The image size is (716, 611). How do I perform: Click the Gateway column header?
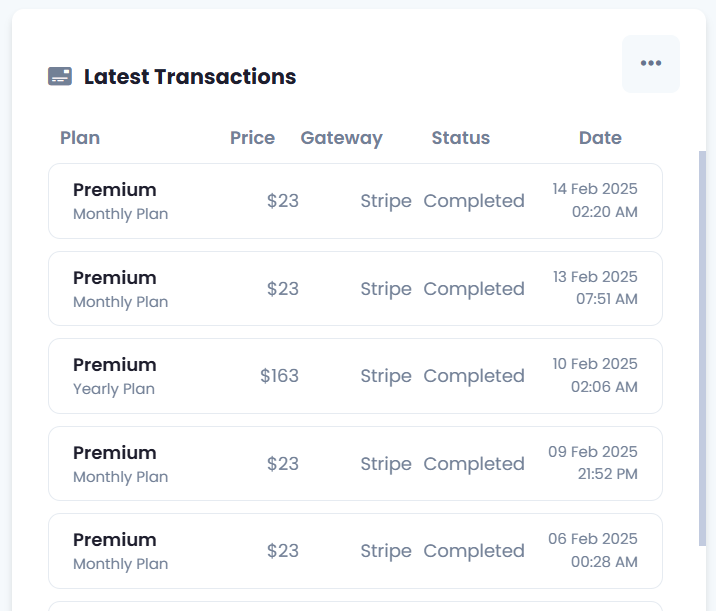(x=341, y=138)
